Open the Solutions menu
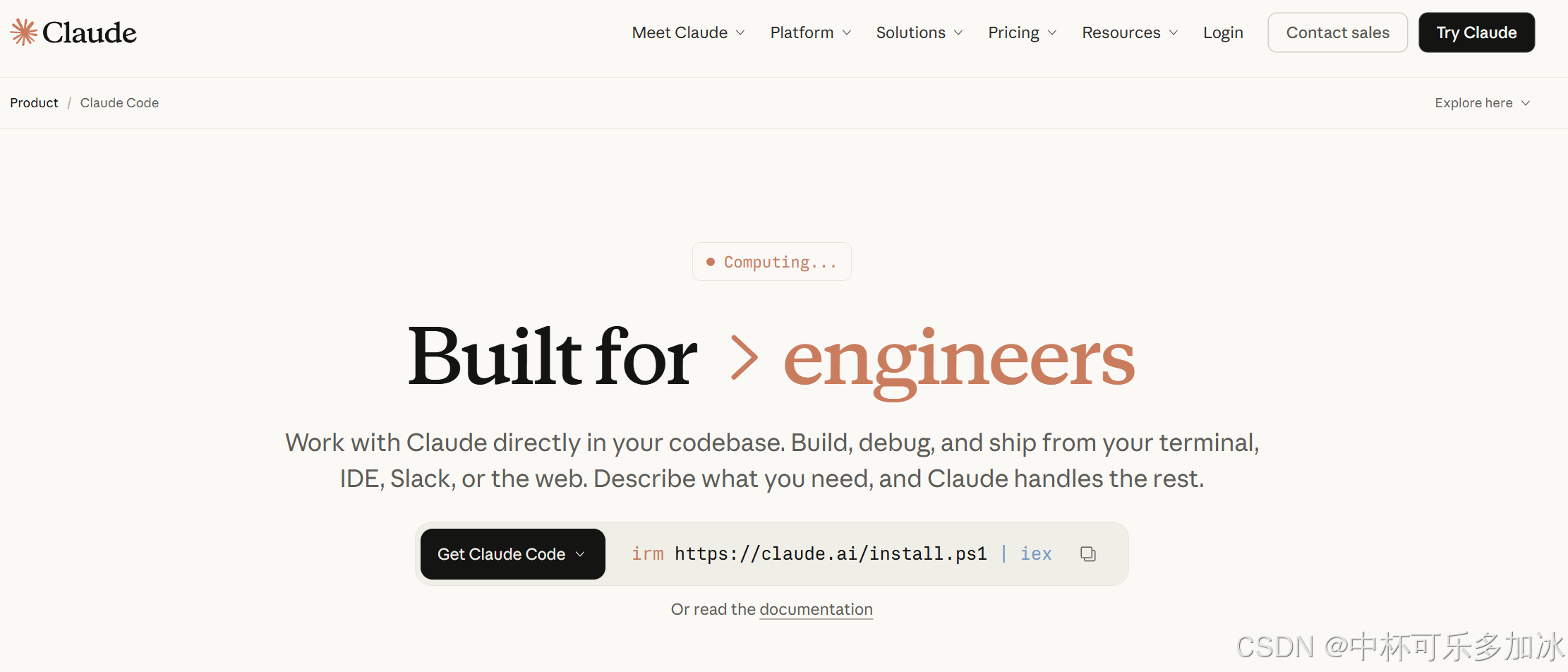 tap(919, 32)
